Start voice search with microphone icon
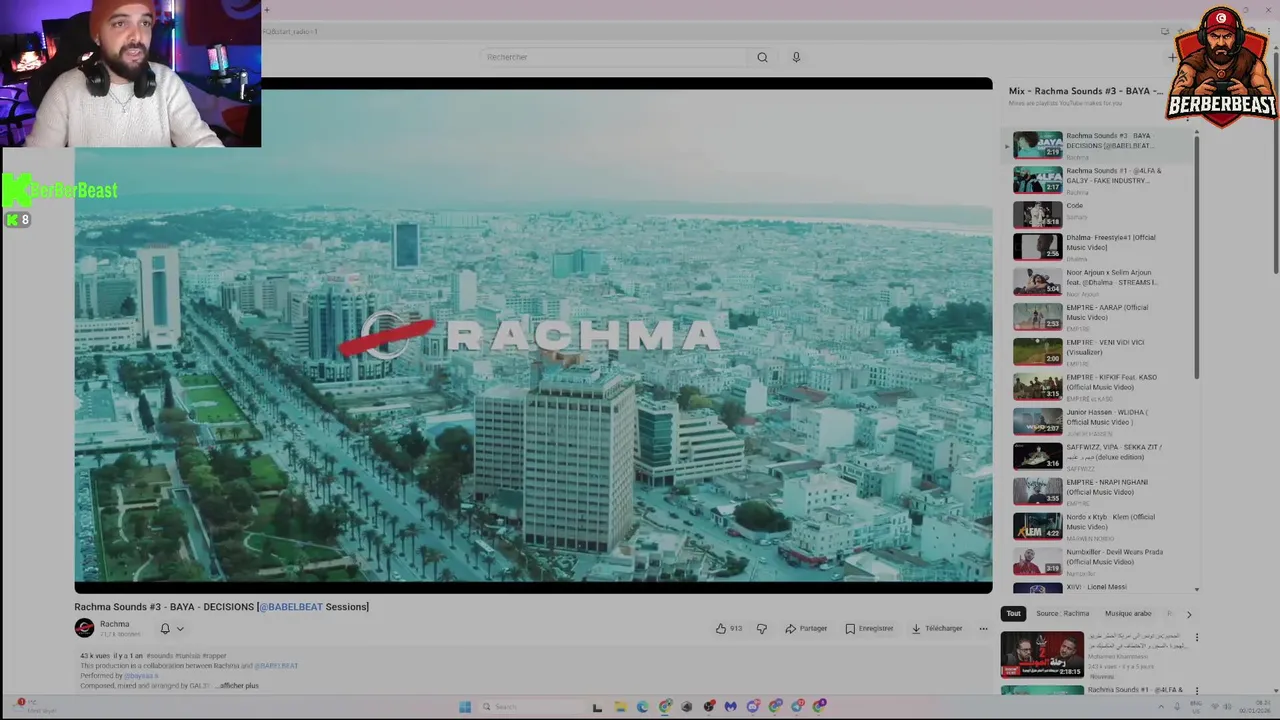The image size is (1280, 720). coord(796,57)
